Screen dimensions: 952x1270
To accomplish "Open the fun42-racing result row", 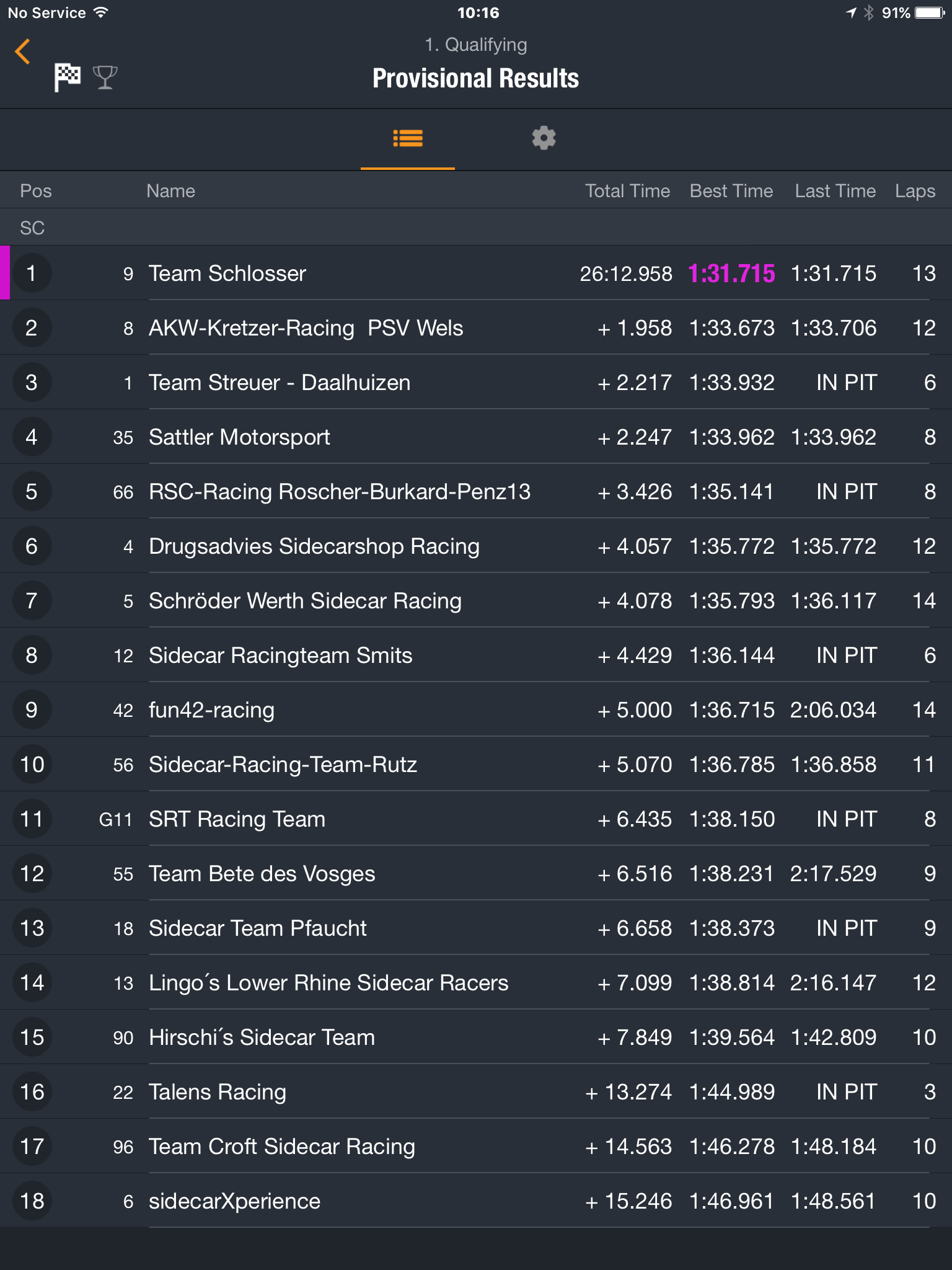I will click(x=476, y=710).
